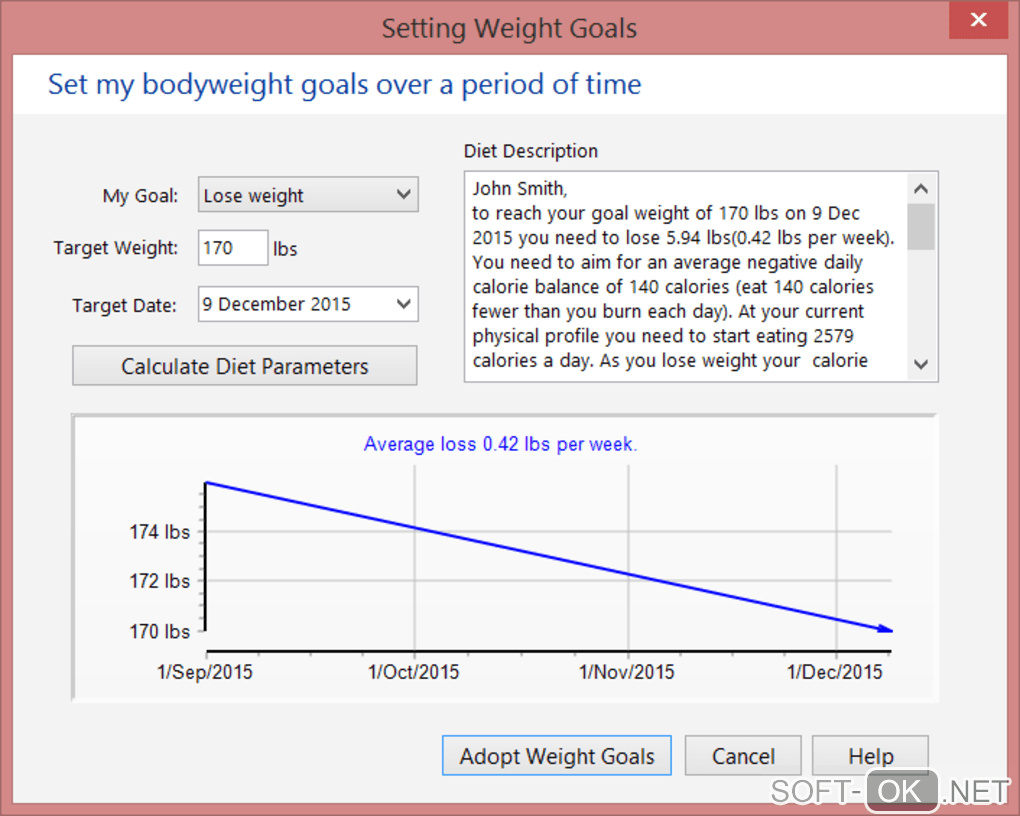The width and height of the screenshot is (1020, 816).
Task: Click the 170 lbs axis label
Action: pos(160,631)
